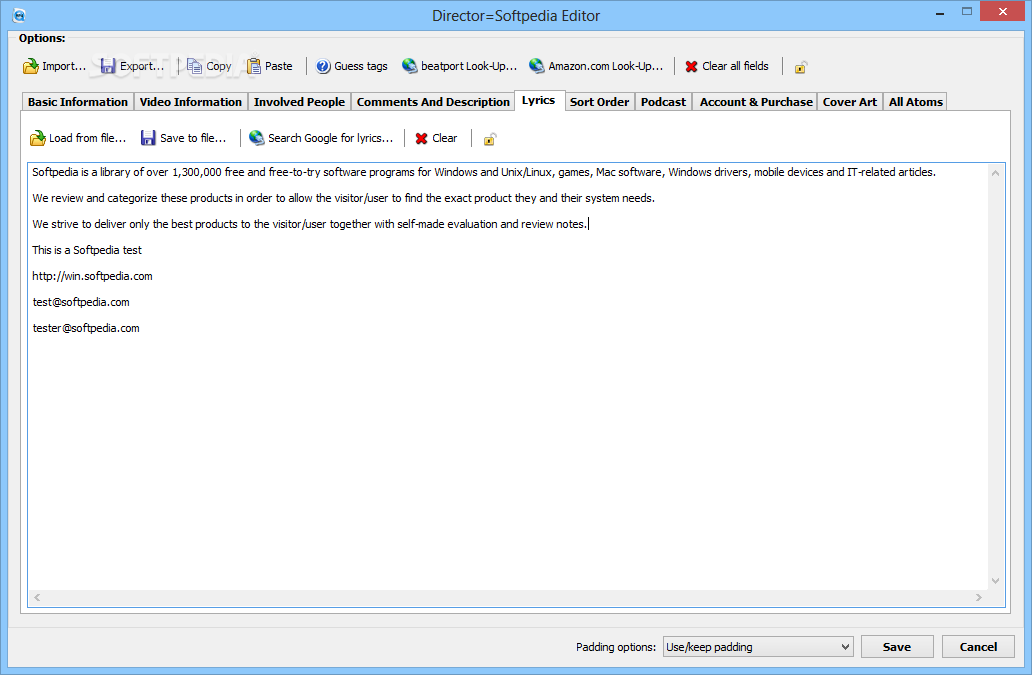
Task: Open the Involved People tab
Action: [x=299, y=102]
